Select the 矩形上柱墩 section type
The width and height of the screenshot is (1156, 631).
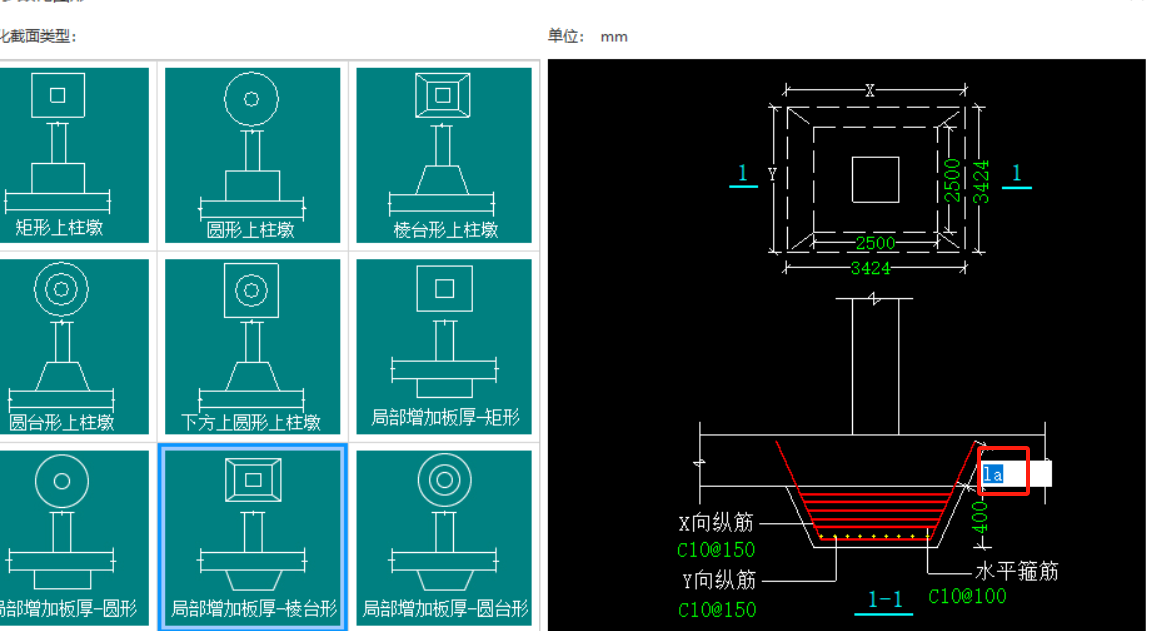(x=73, y=155)
